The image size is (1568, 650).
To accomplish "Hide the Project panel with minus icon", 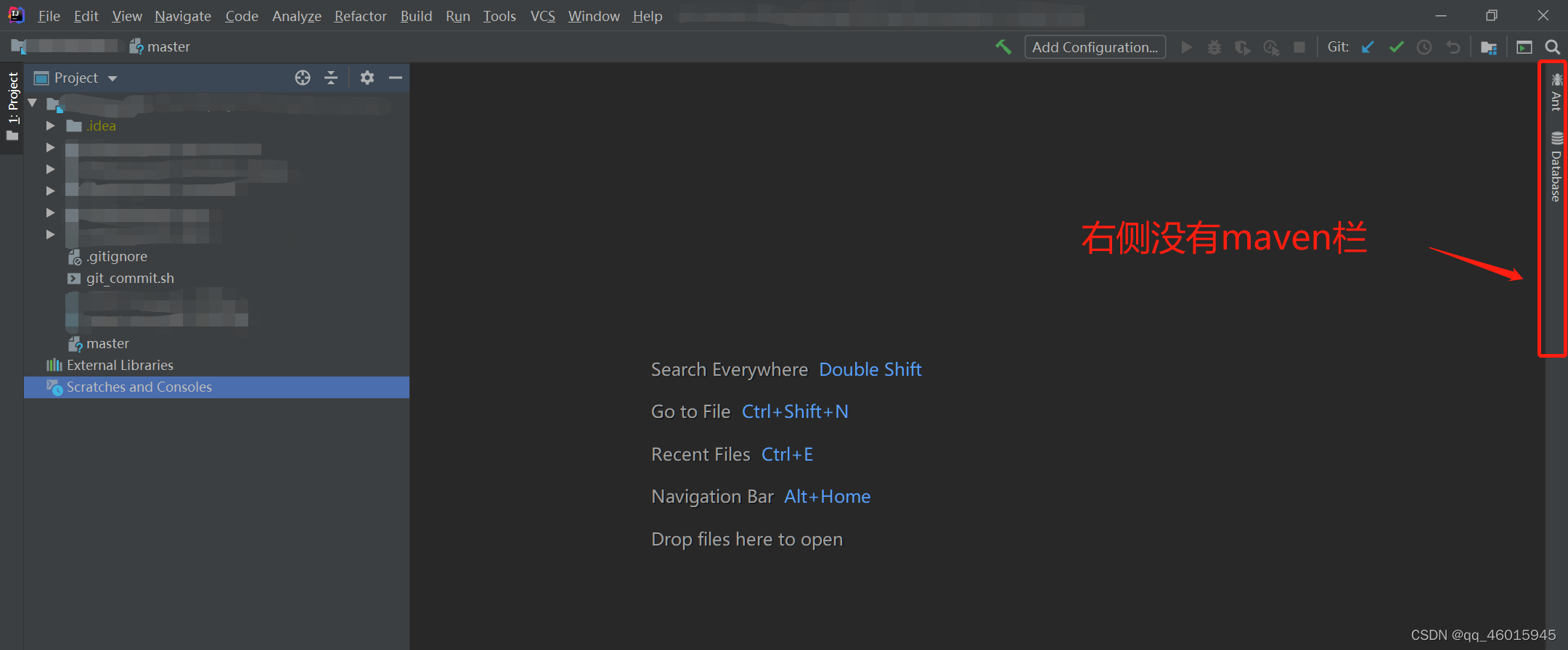I will 396,78.
